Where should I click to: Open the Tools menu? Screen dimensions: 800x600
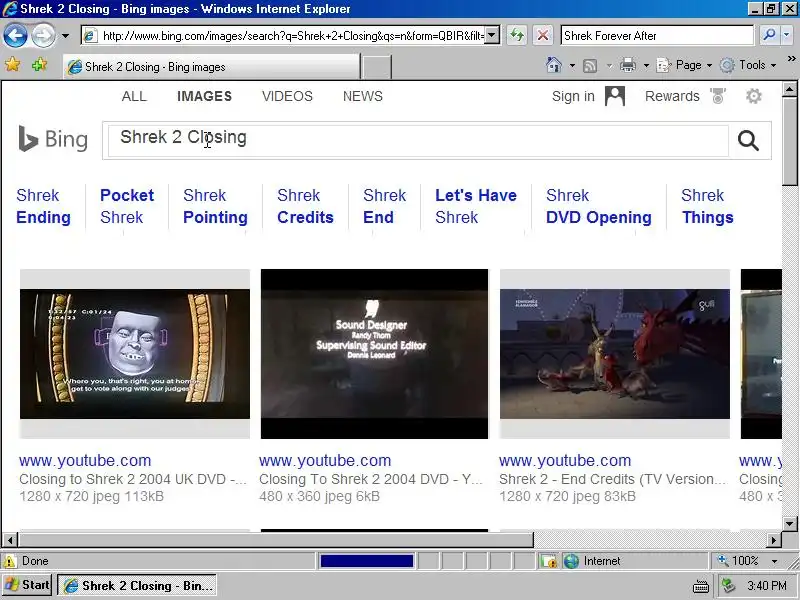click(748, 65)
